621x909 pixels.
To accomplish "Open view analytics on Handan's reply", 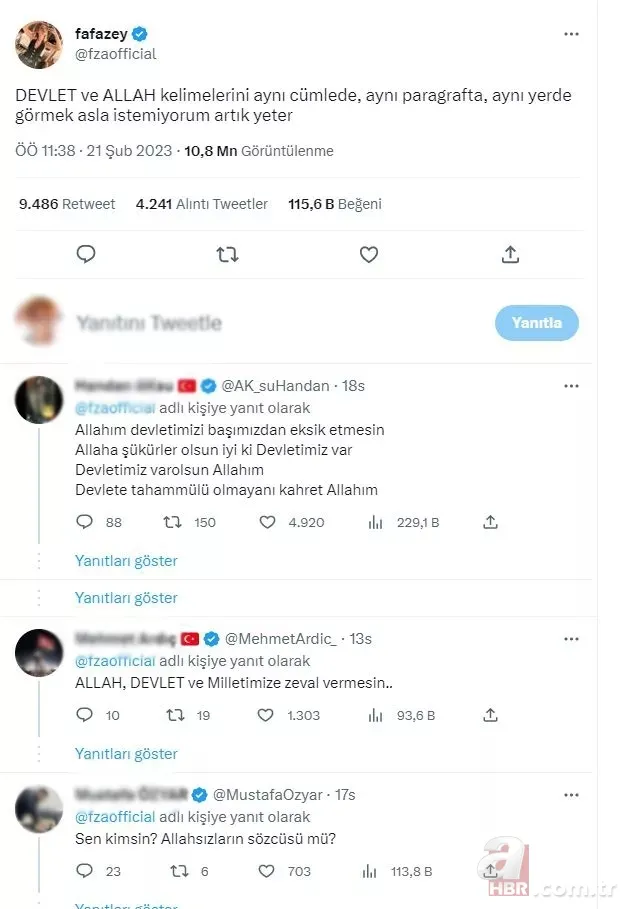I will 373,521.
